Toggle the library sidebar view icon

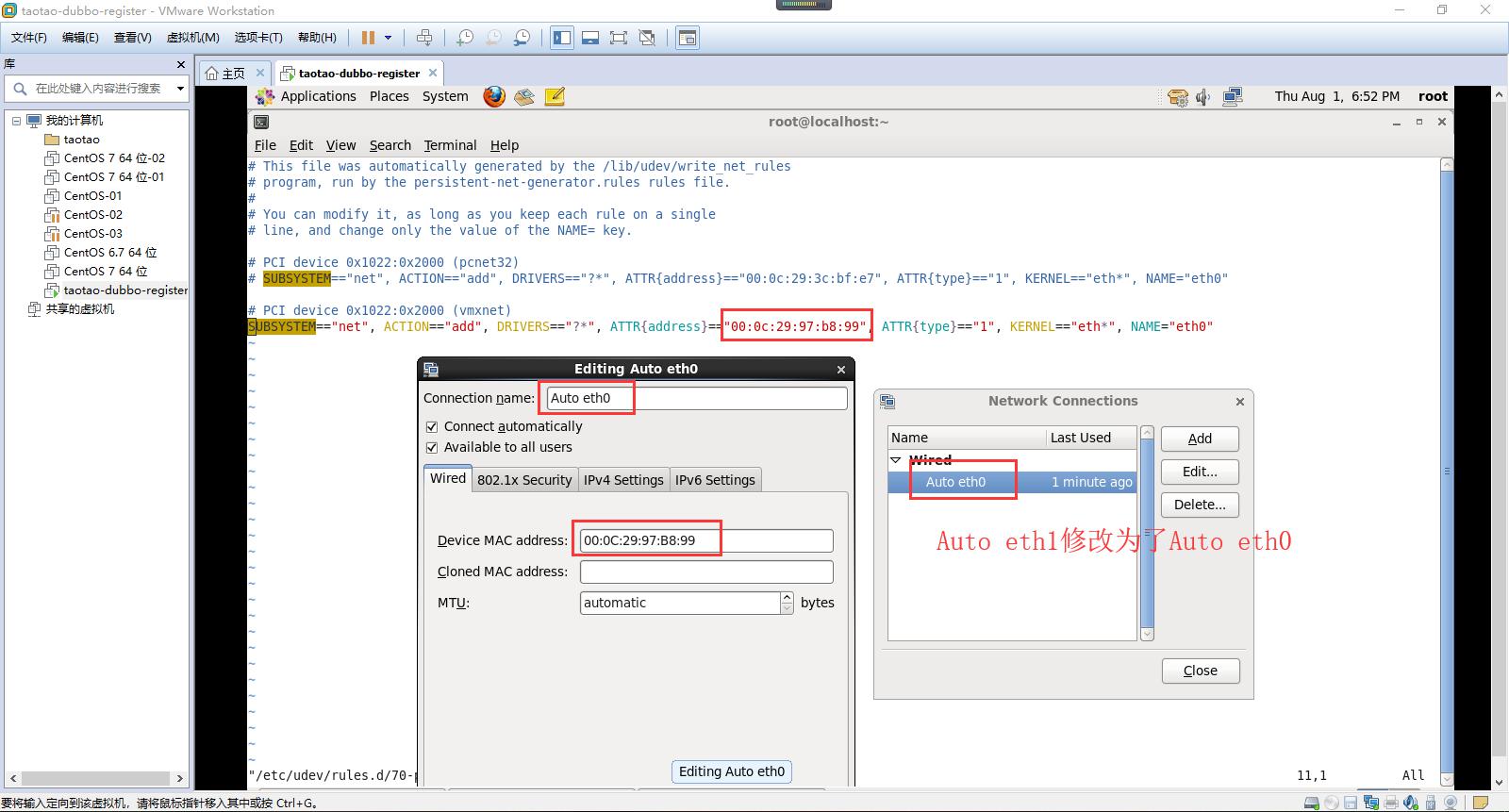click(562, 38)
